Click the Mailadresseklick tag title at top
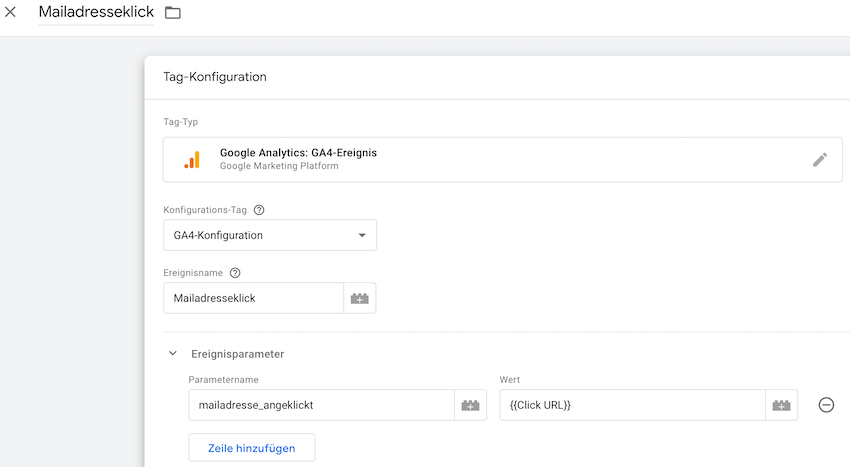The image size is (850, 467). tap(96, 13)
